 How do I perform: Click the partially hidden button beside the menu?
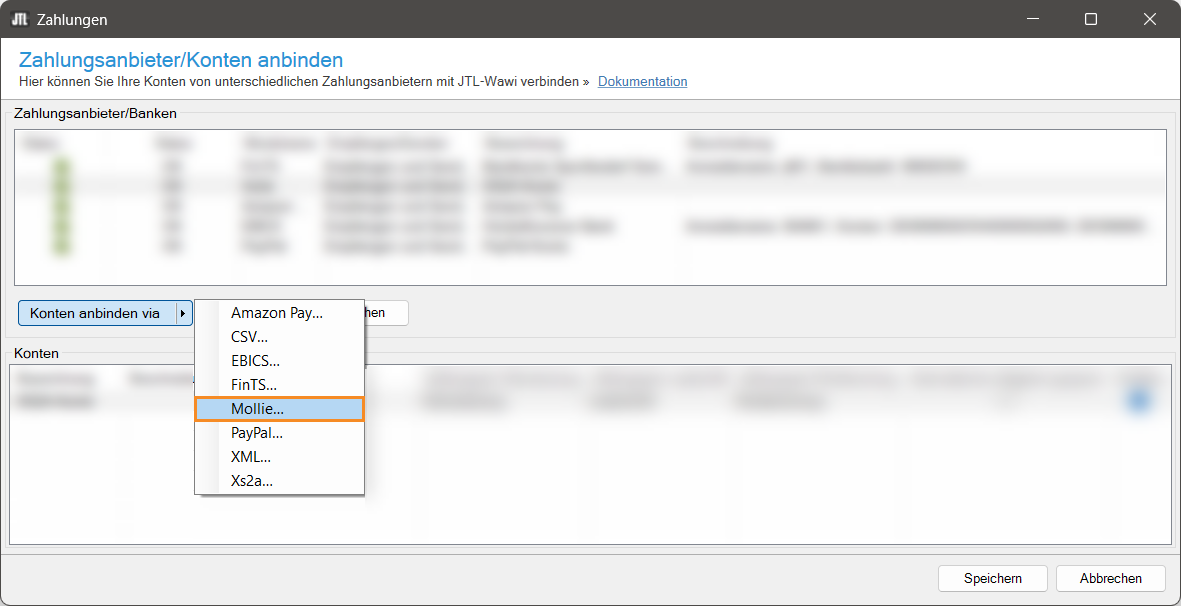pyautogui.click(x=386, y=313)
